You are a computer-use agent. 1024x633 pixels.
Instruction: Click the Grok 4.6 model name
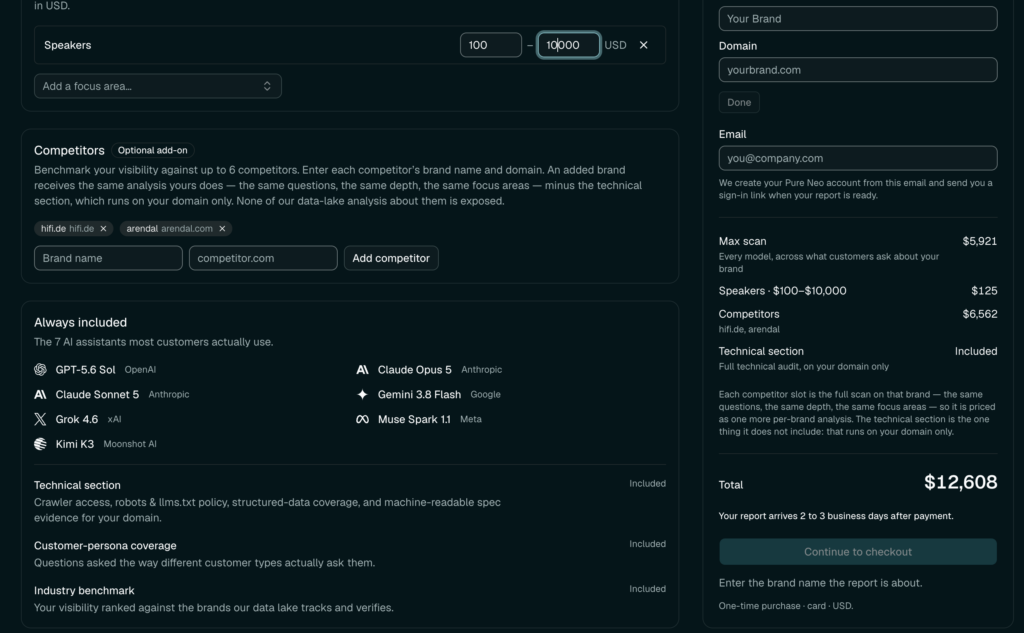(76, 419)
